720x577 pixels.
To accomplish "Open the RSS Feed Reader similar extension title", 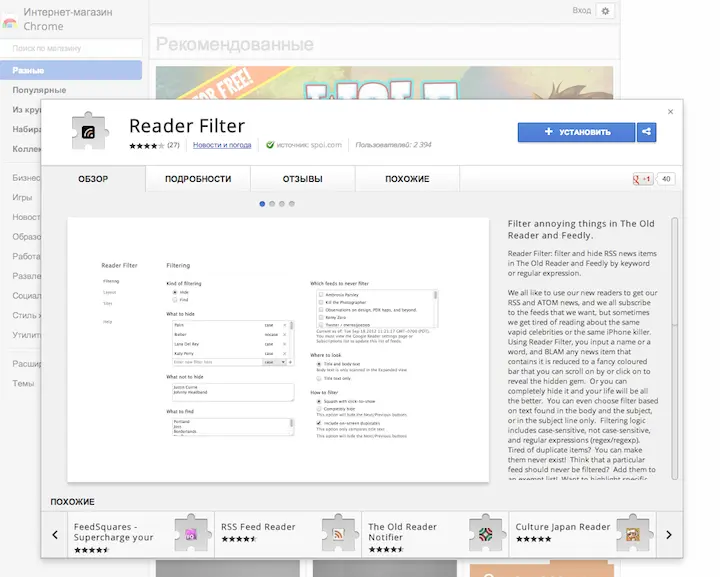I will pyautogui.click(x=258, y=527).
